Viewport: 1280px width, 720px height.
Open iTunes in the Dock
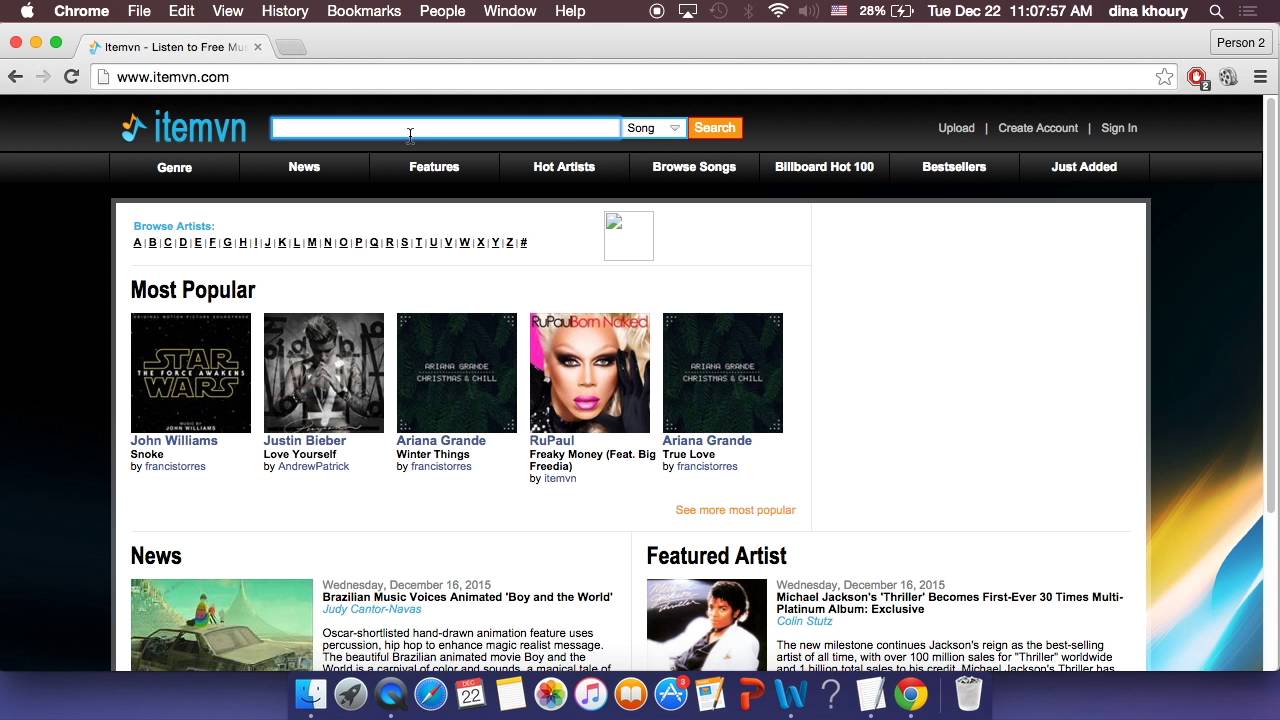click(x=591, y=693)
